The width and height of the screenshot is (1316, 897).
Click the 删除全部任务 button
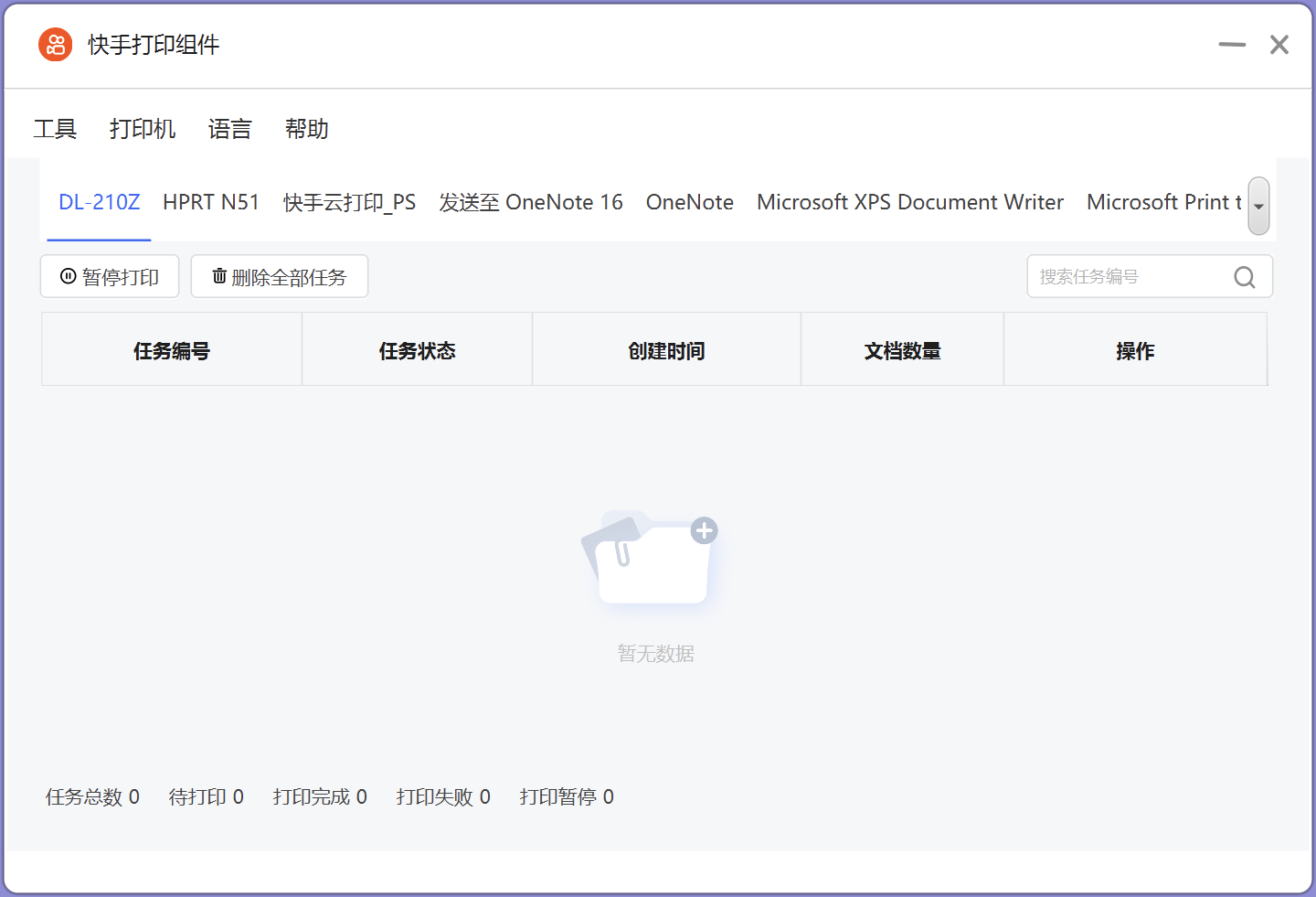click(280, 276)
